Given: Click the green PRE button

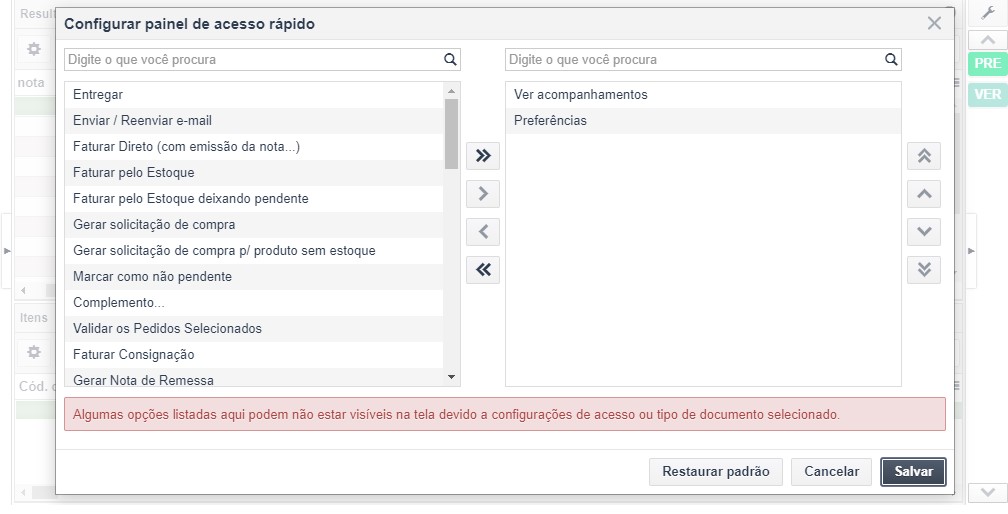Looking at the screenshot, I should pos(988,64).
